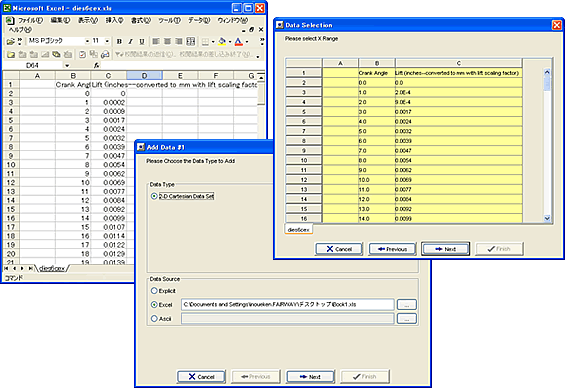Expand toolbar options chevron next to Open icon
Image resolution: width=565 pixels, height=388 pixels.
pos(19,42)
